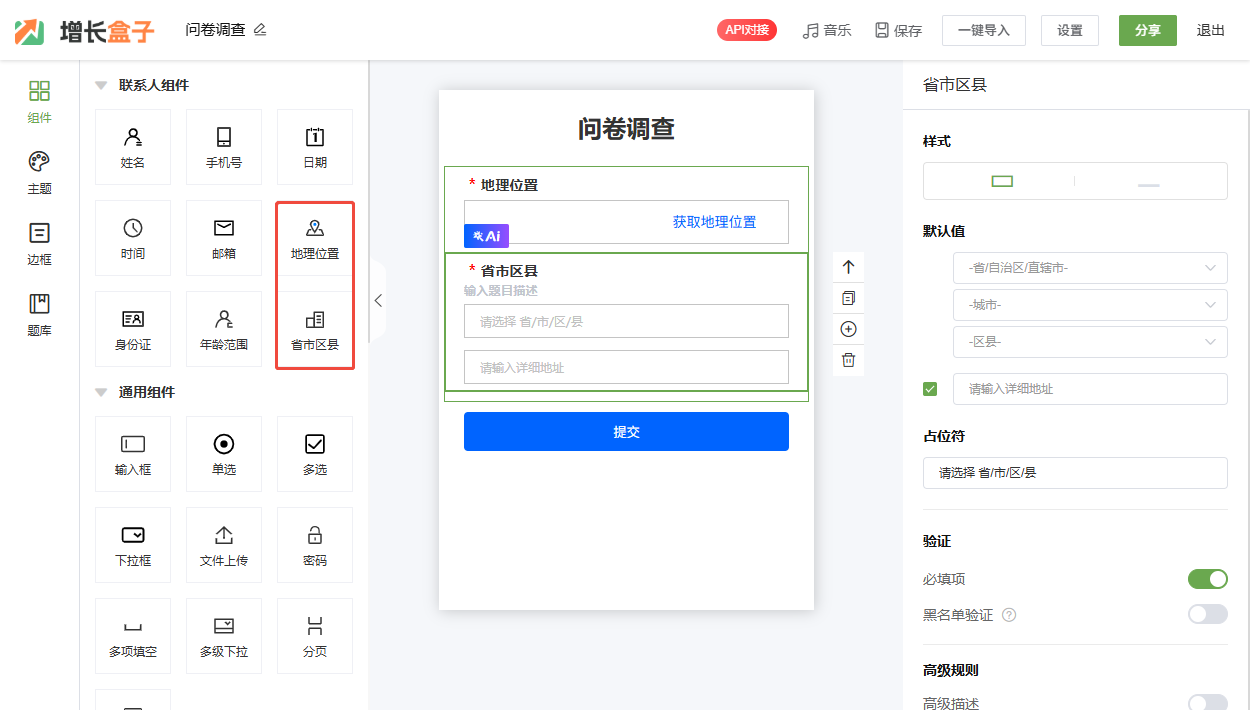The width and height of the screenshot is (1250, 710).
Task: Collapse the 通用组件 section
Action: [101, 393]
